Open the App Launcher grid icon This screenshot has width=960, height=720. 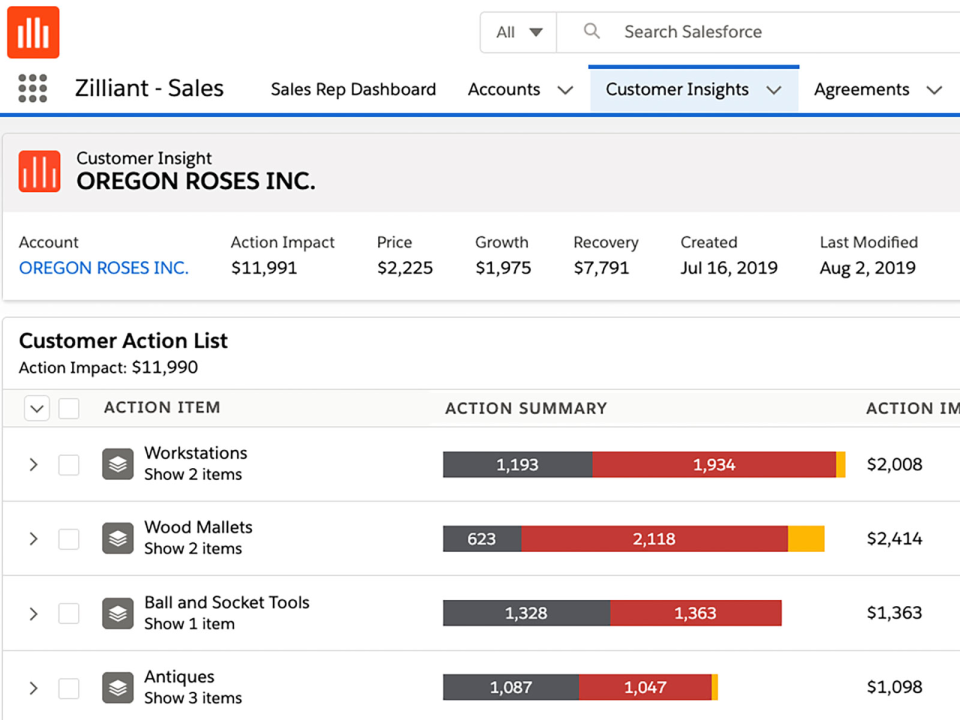coord(33,89)
